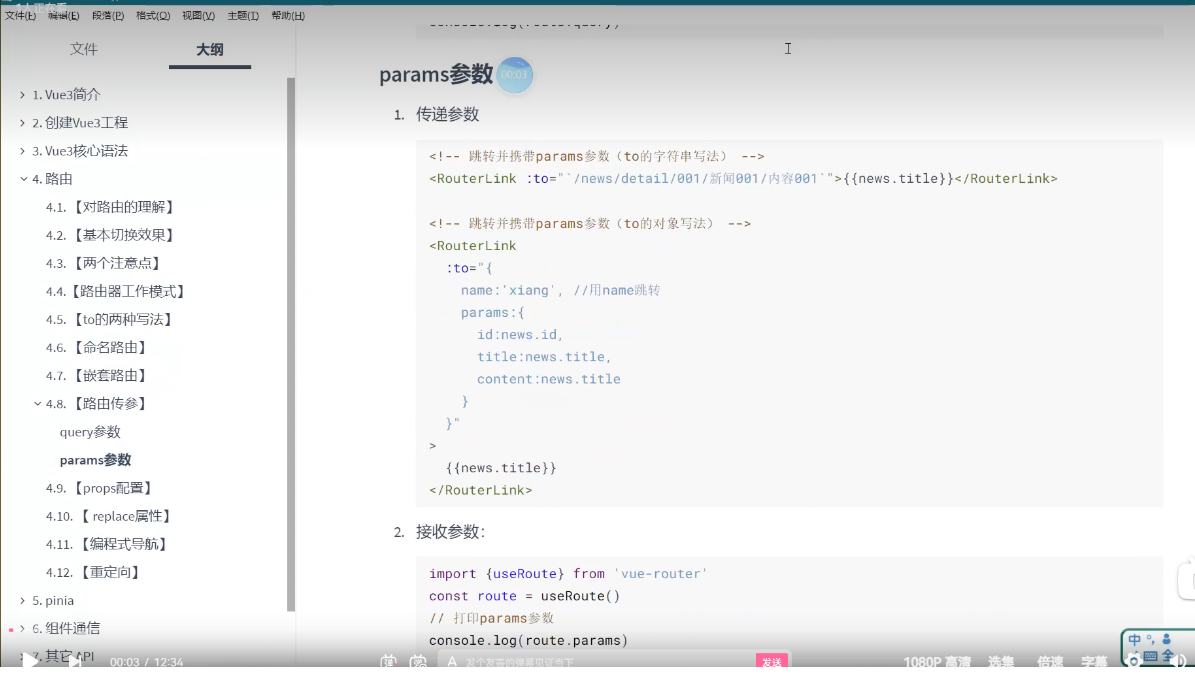The width and height of the screenshot is (1195, 680).
Task: Open the 段落(P) menu
Action: (108, 15)
